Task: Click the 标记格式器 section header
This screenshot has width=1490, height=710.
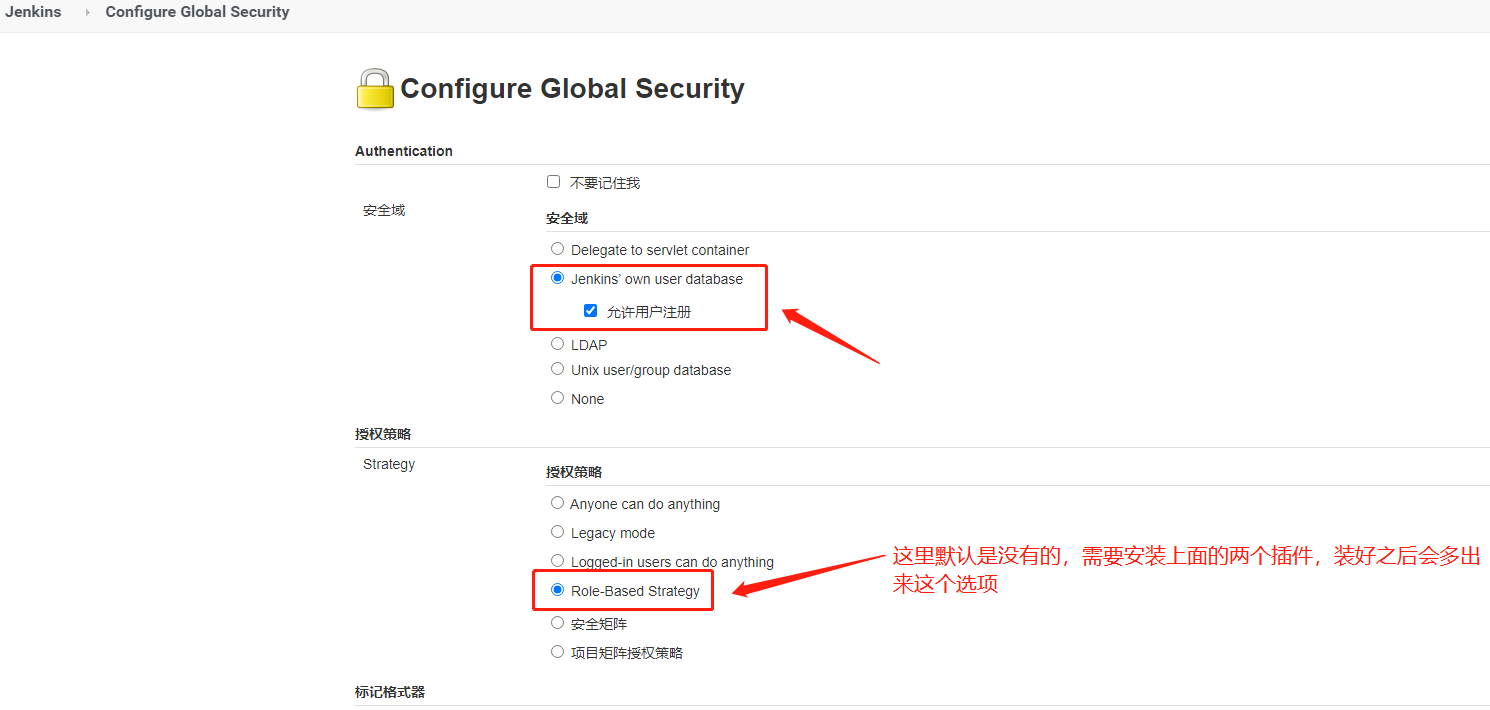Action: coord(390,692)
